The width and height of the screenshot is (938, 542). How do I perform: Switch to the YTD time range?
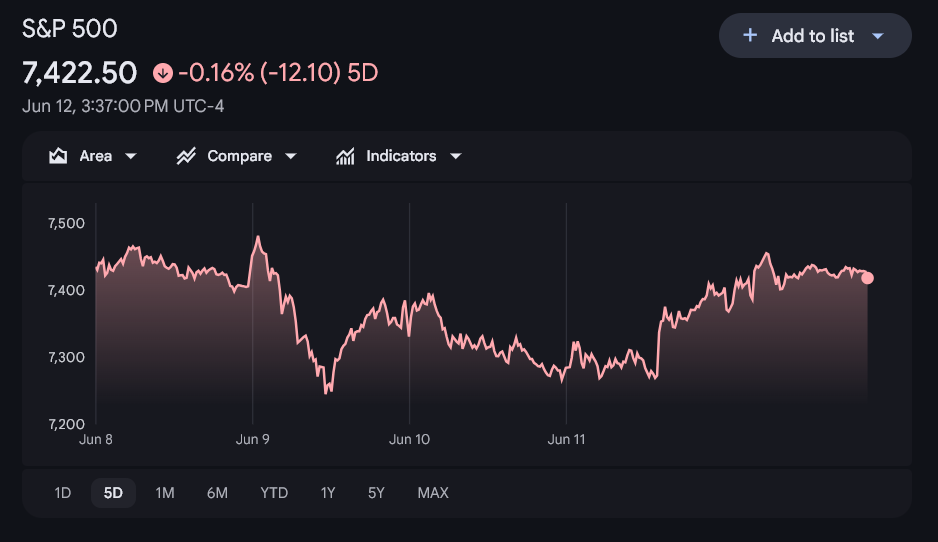pos(274,493)
